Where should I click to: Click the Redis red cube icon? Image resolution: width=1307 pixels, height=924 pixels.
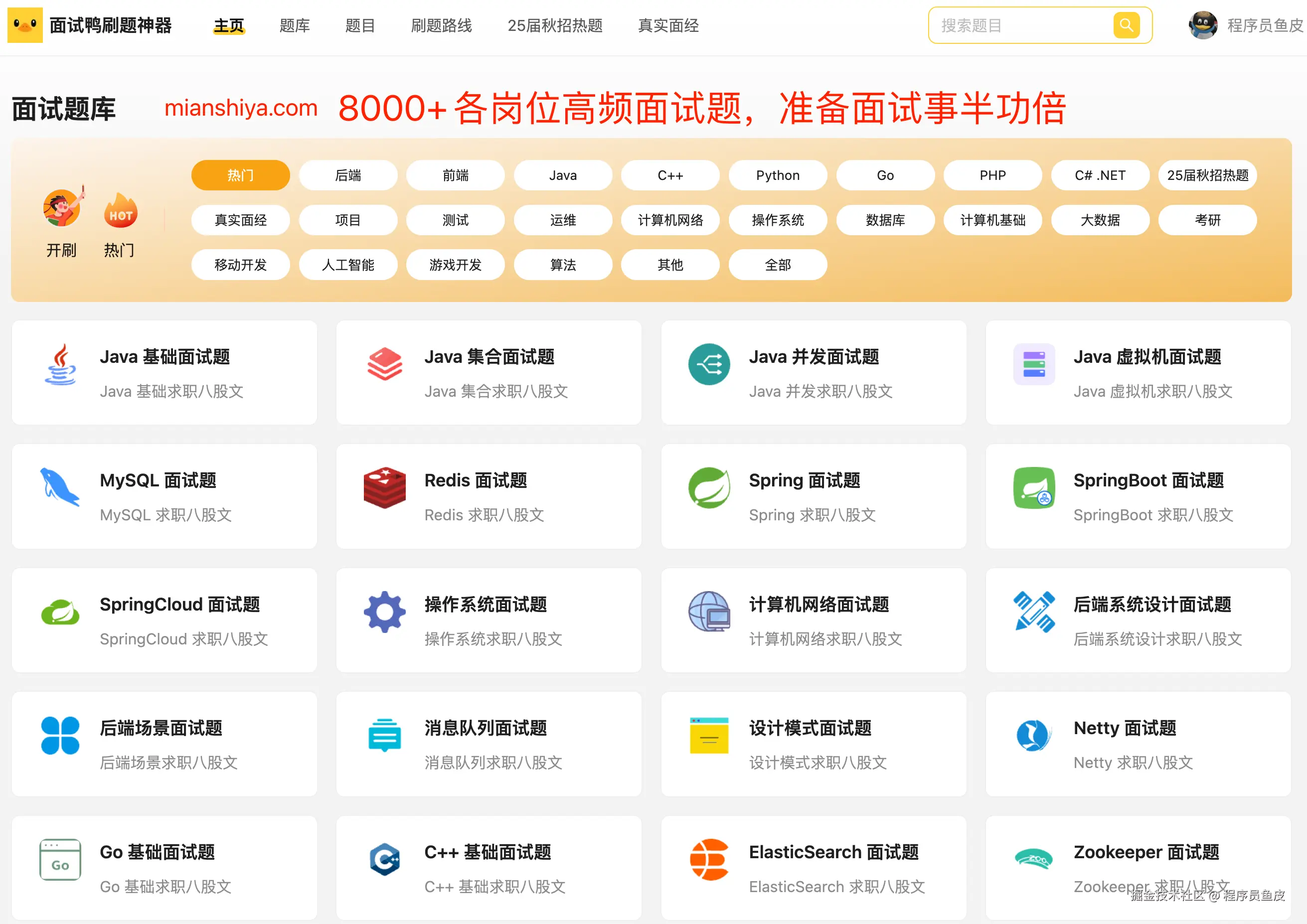click(384, 488)
